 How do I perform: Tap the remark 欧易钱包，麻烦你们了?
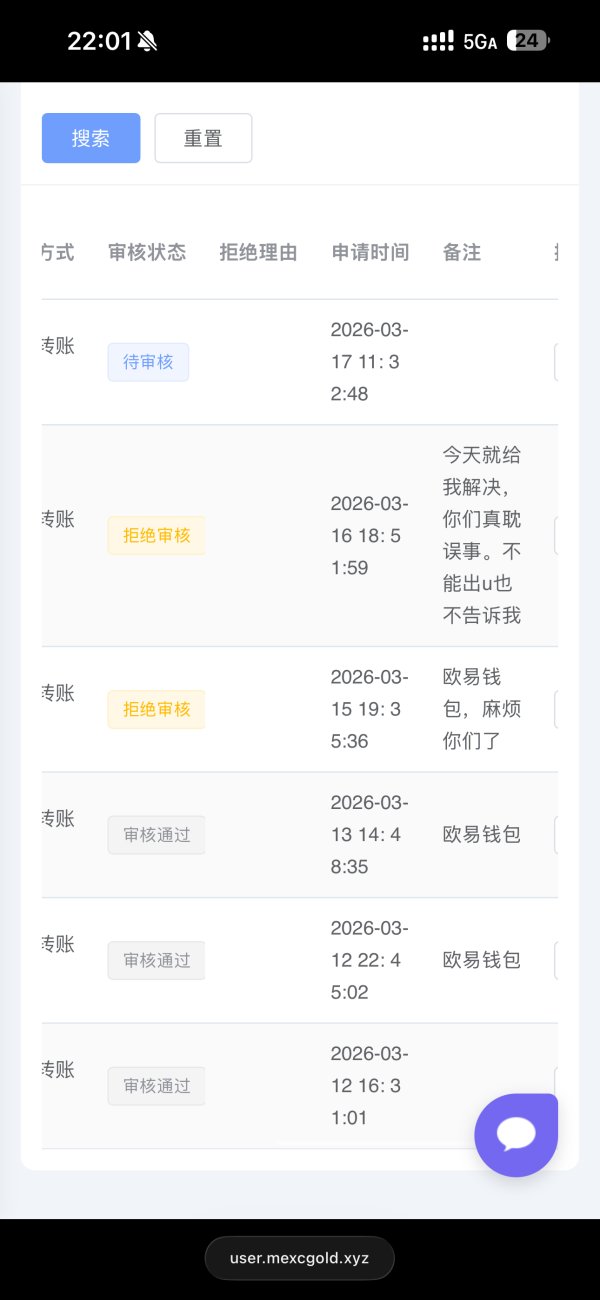coord(482,709)
